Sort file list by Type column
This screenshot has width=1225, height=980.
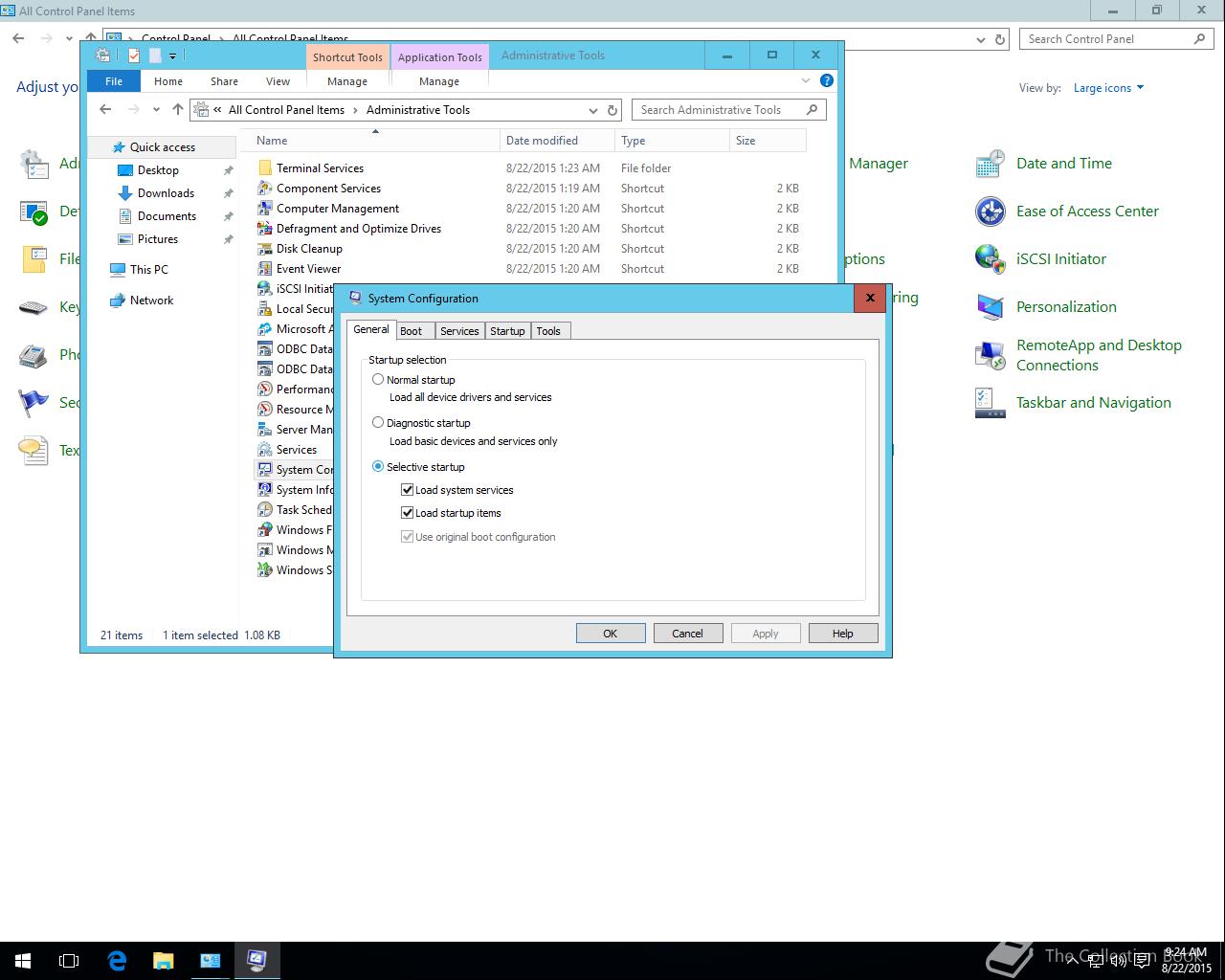672,141
